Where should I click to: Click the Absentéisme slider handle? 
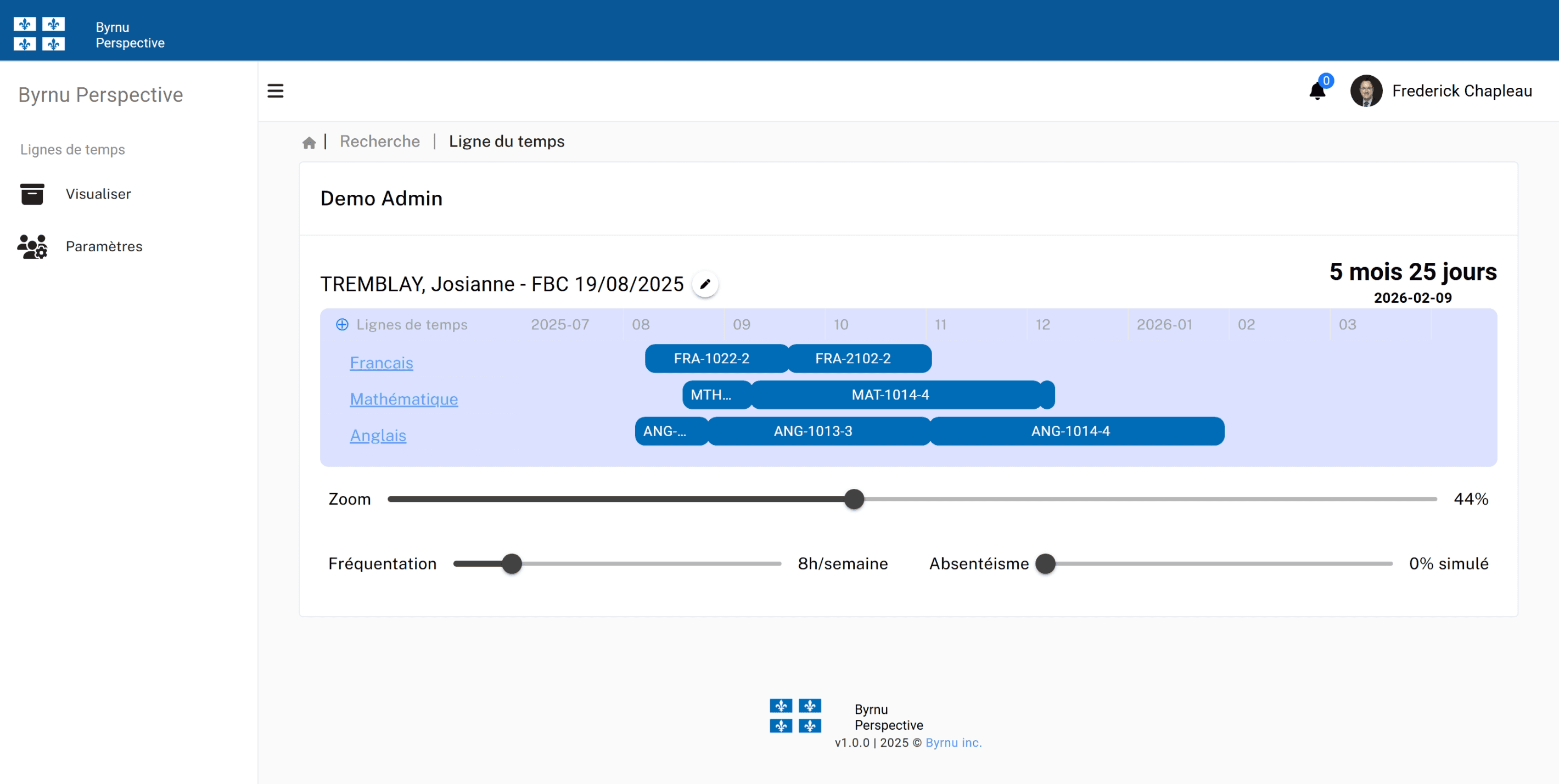1045,564
